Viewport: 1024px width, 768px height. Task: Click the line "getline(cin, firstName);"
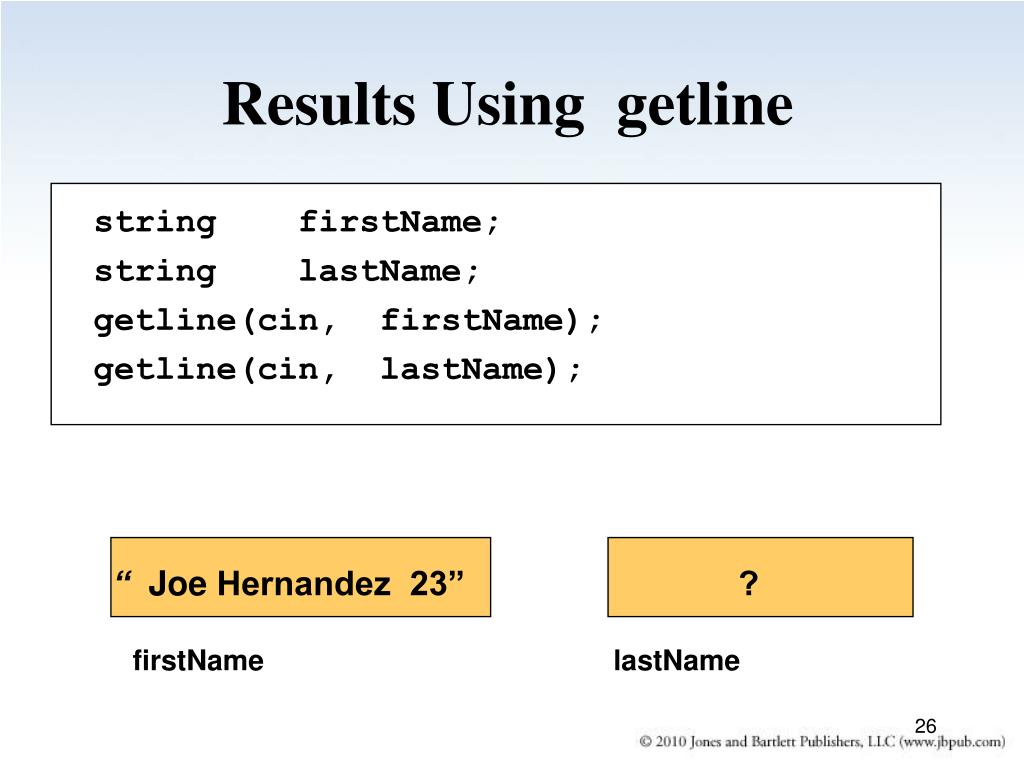[x=347, y=321]
